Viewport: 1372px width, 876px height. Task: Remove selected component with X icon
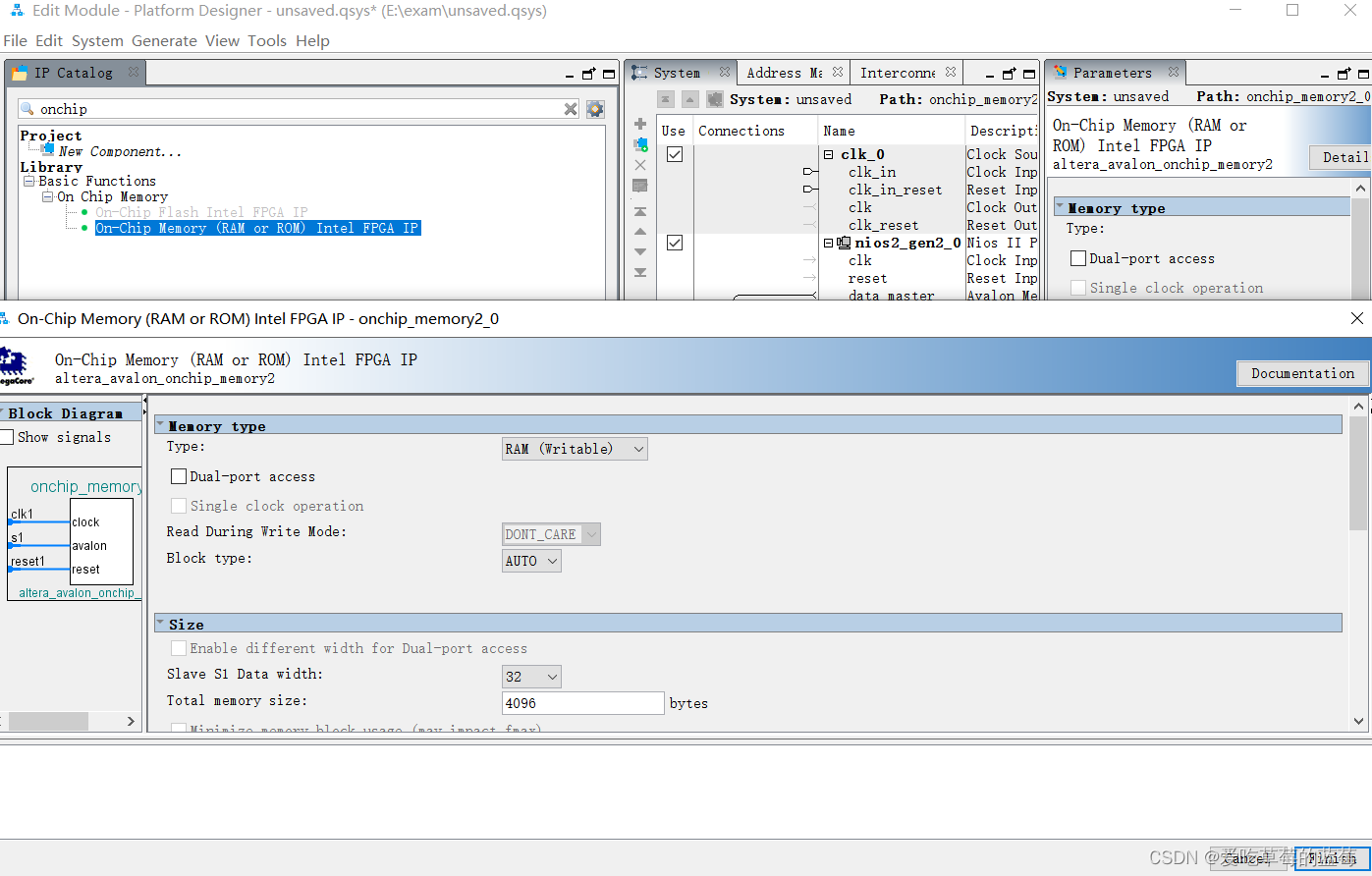pos(640,165)
